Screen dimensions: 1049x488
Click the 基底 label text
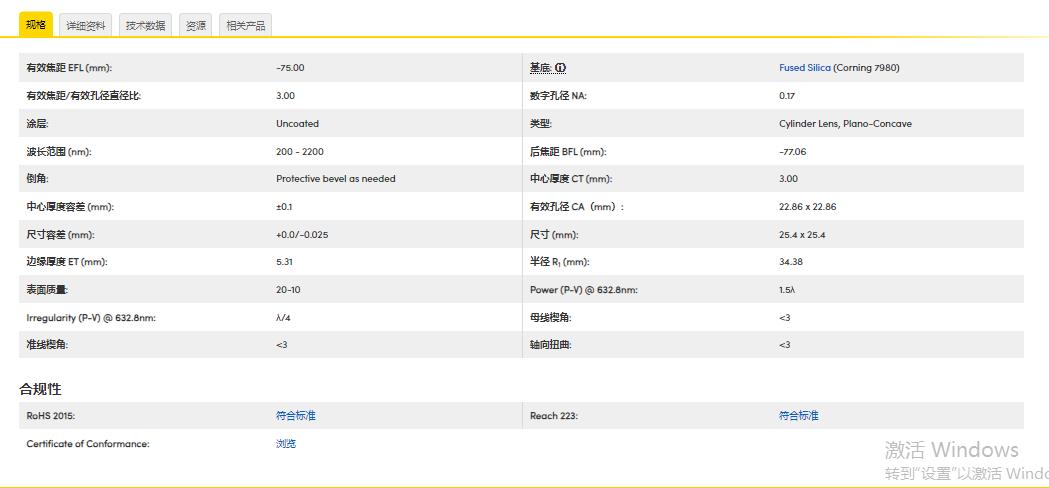[540, 68]
